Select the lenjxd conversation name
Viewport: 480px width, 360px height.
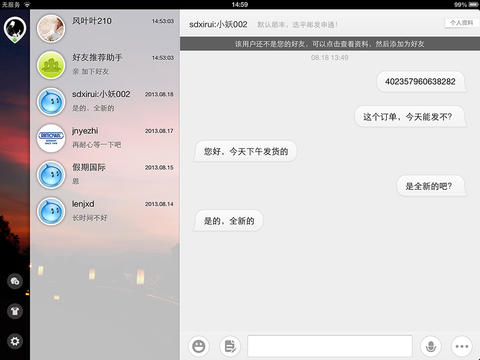[83, 204]
